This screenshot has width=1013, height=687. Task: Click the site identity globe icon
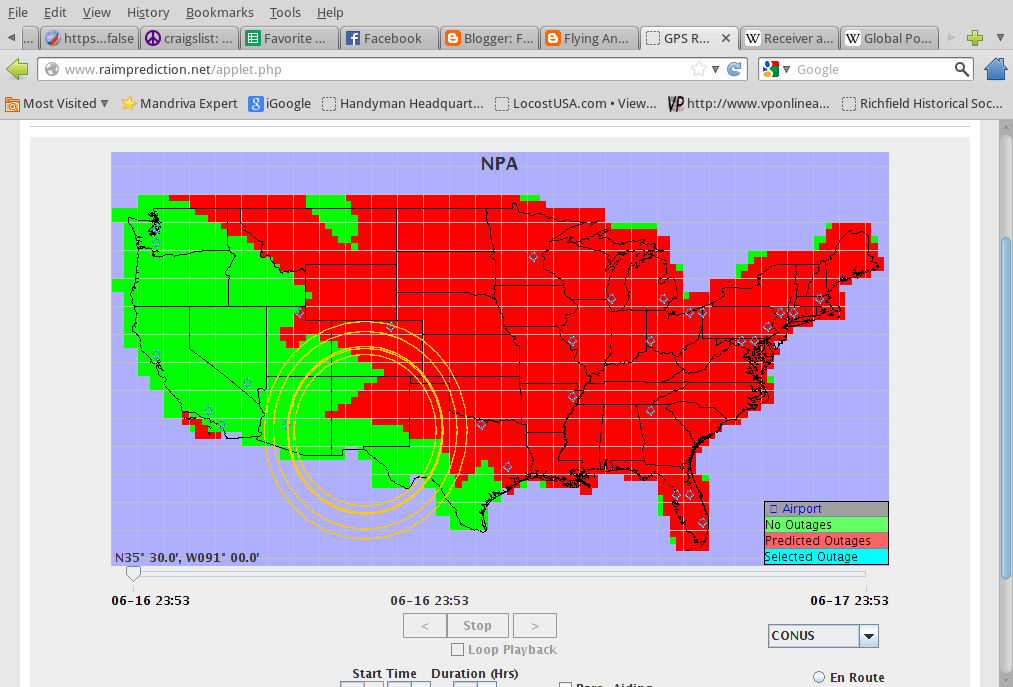52,69
